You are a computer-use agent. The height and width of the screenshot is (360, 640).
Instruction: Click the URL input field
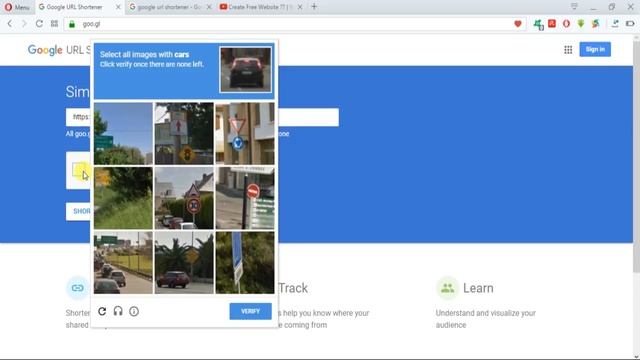[202, 117]
